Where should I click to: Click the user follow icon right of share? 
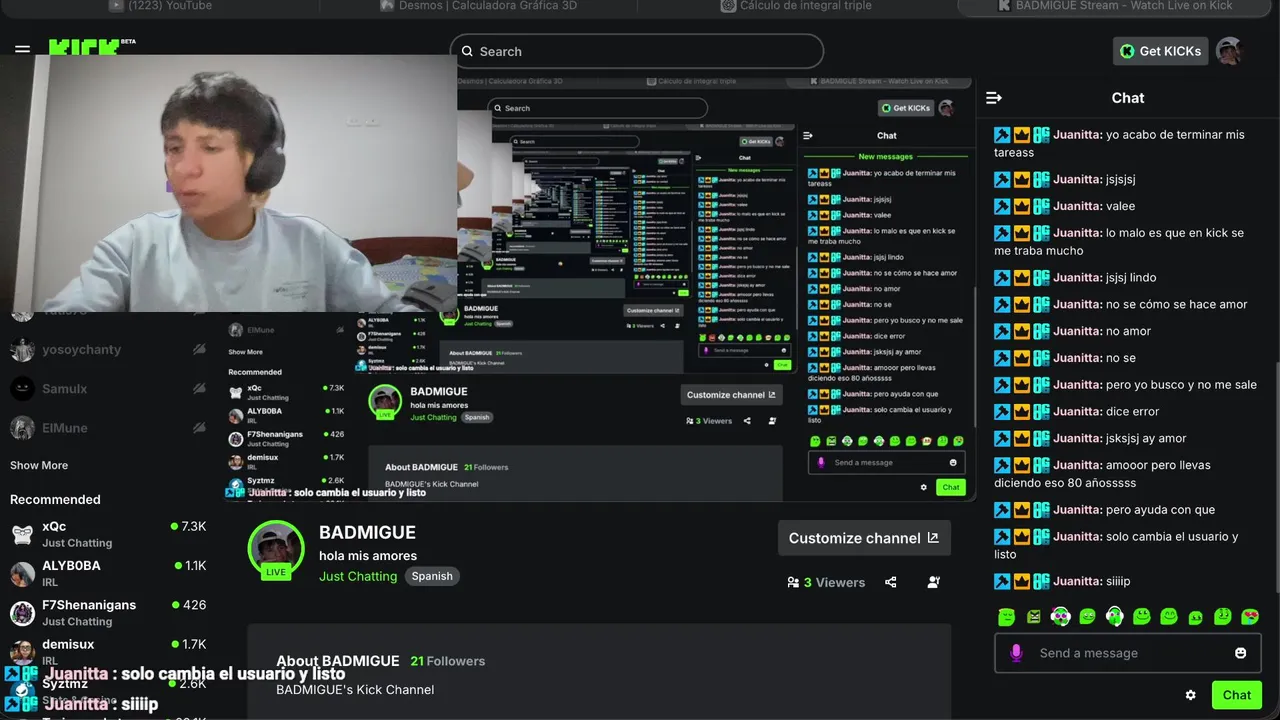click(x=934, y=582)
